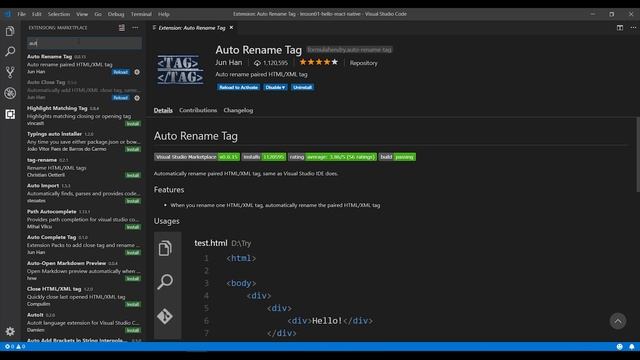The image size is (640, 360).
Task: Install the Path Autocomplete extension
Action: point(133,227)
